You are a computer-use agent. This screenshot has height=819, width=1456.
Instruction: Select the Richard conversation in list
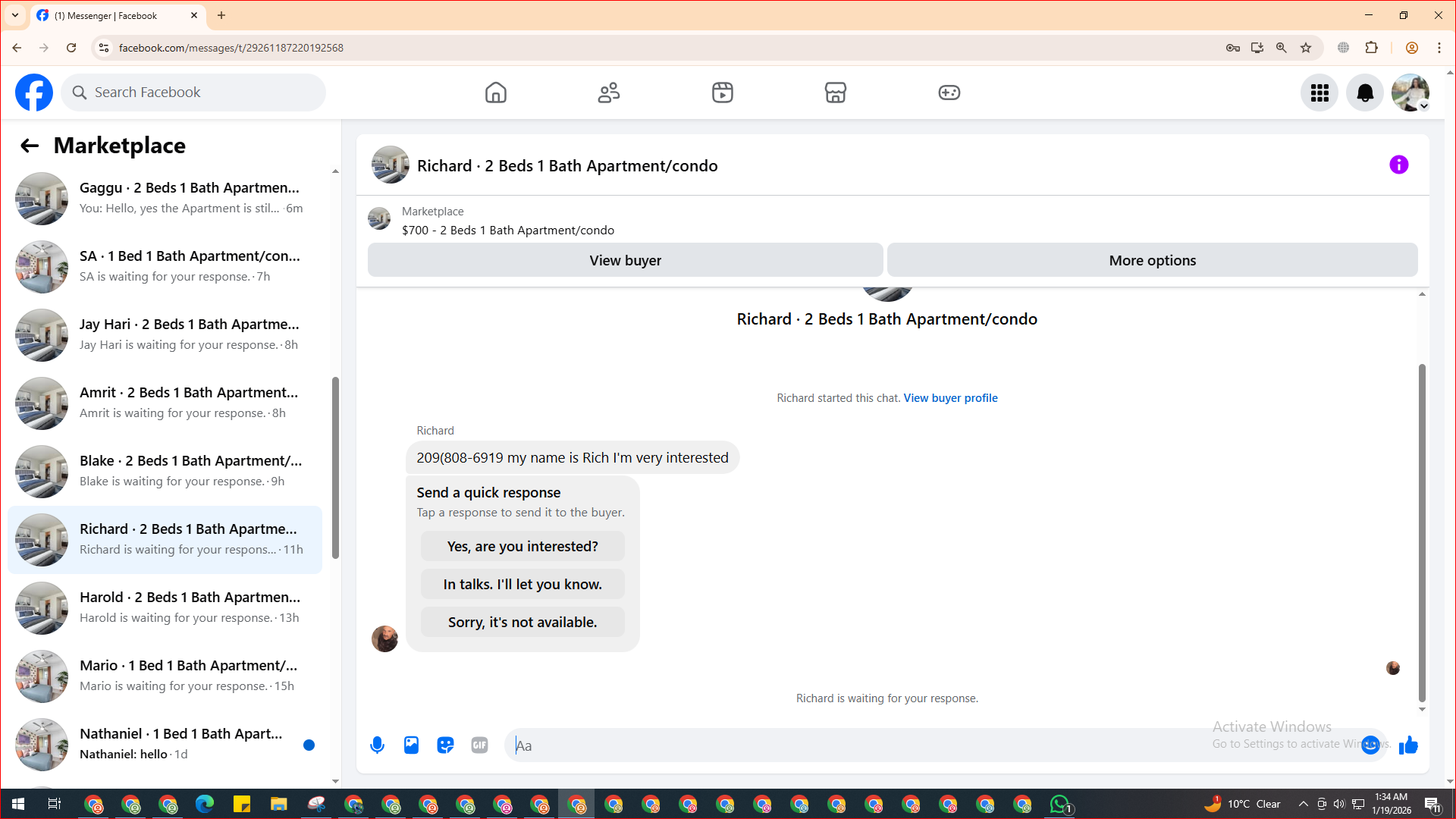165,539
